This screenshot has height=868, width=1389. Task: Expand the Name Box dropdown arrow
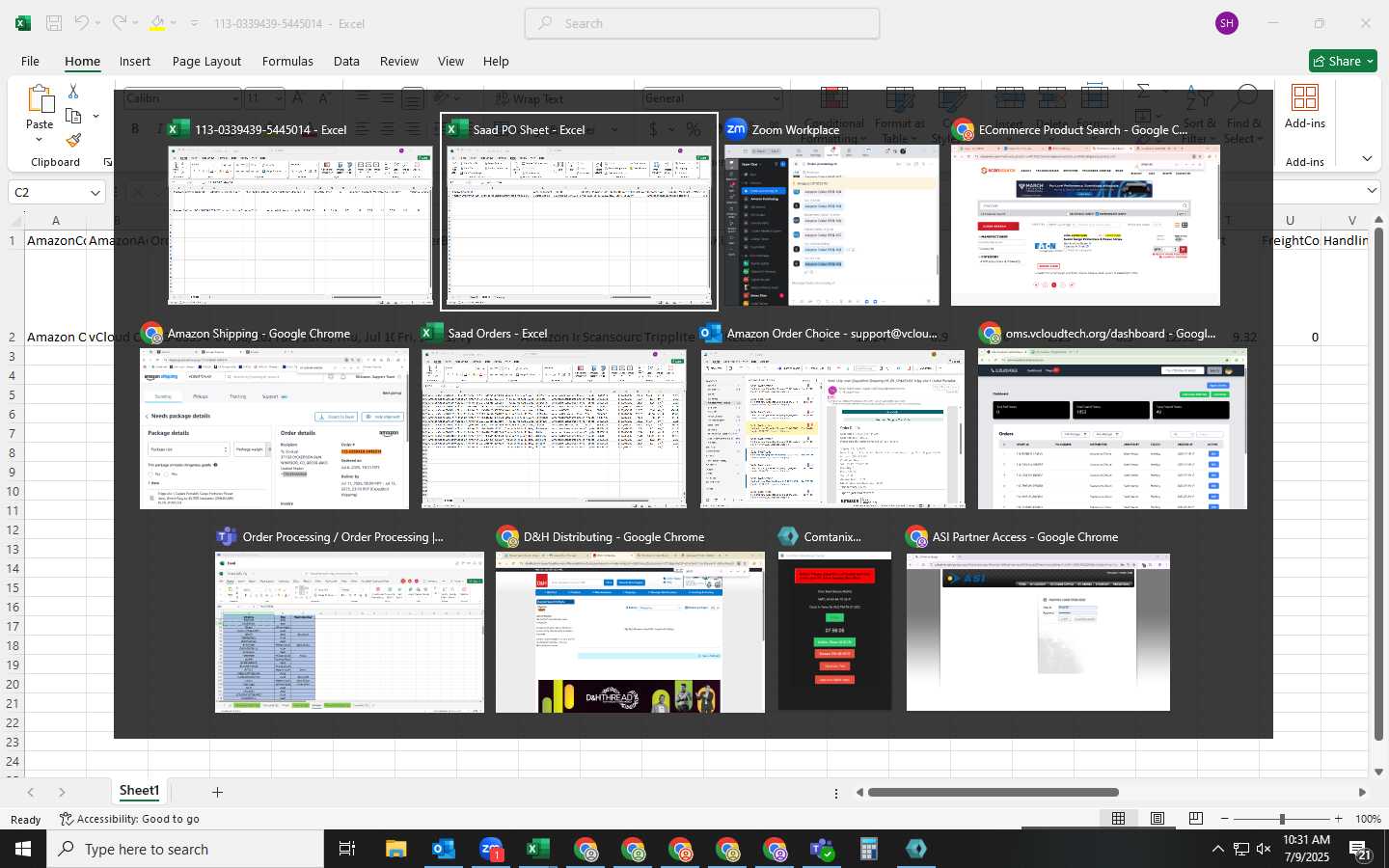pyautogui.click(x=95, y=193)
